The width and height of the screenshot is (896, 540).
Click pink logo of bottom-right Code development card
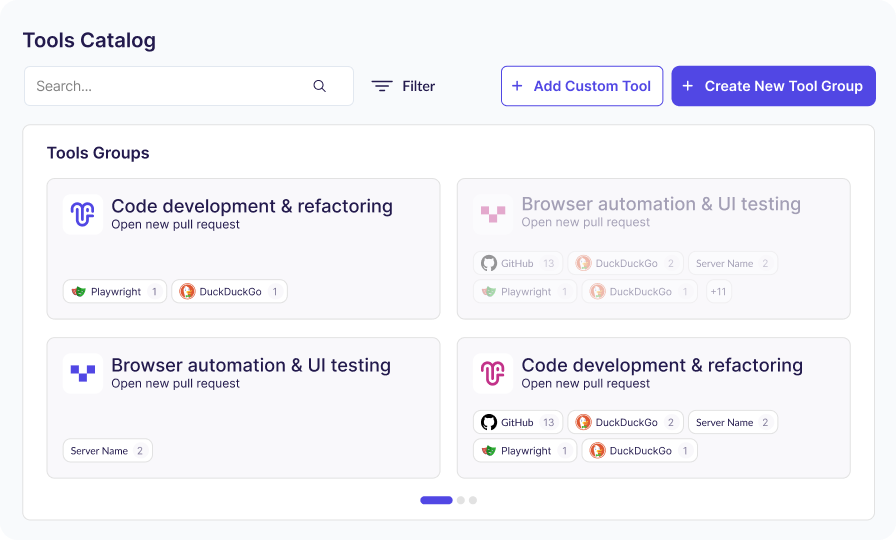click(493, 373)
